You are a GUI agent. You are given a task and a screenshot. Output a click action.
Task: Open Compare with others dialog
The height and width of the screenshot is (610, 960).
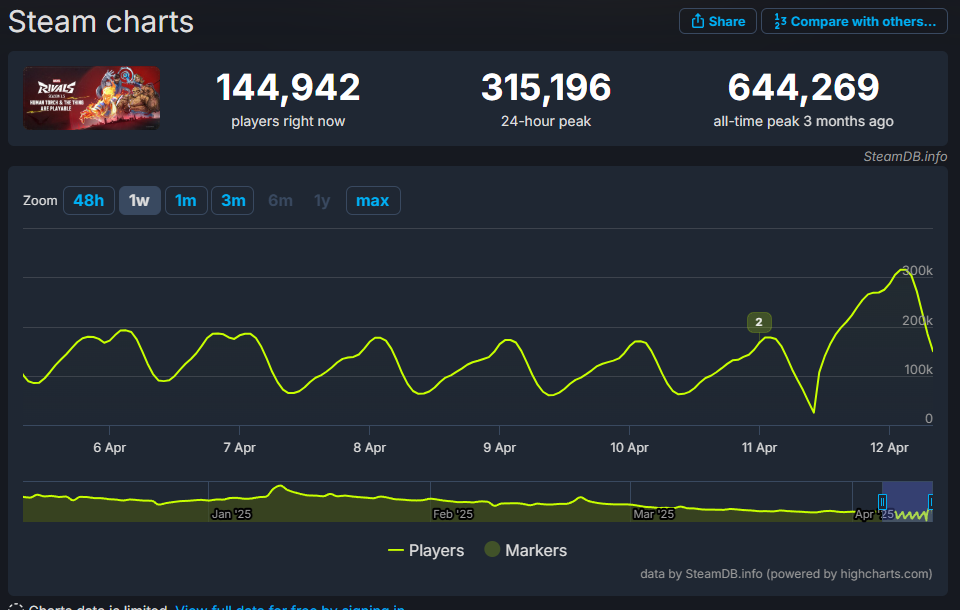(x=854, y=21)
